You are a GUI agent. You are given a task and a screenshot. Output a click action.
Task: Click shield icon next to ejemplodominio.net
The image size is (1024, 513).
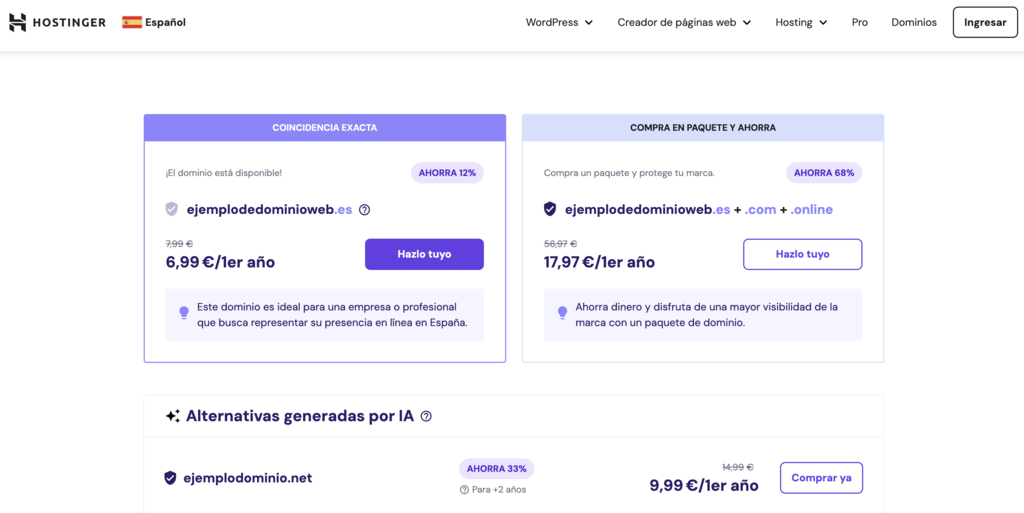pos(170,478)
